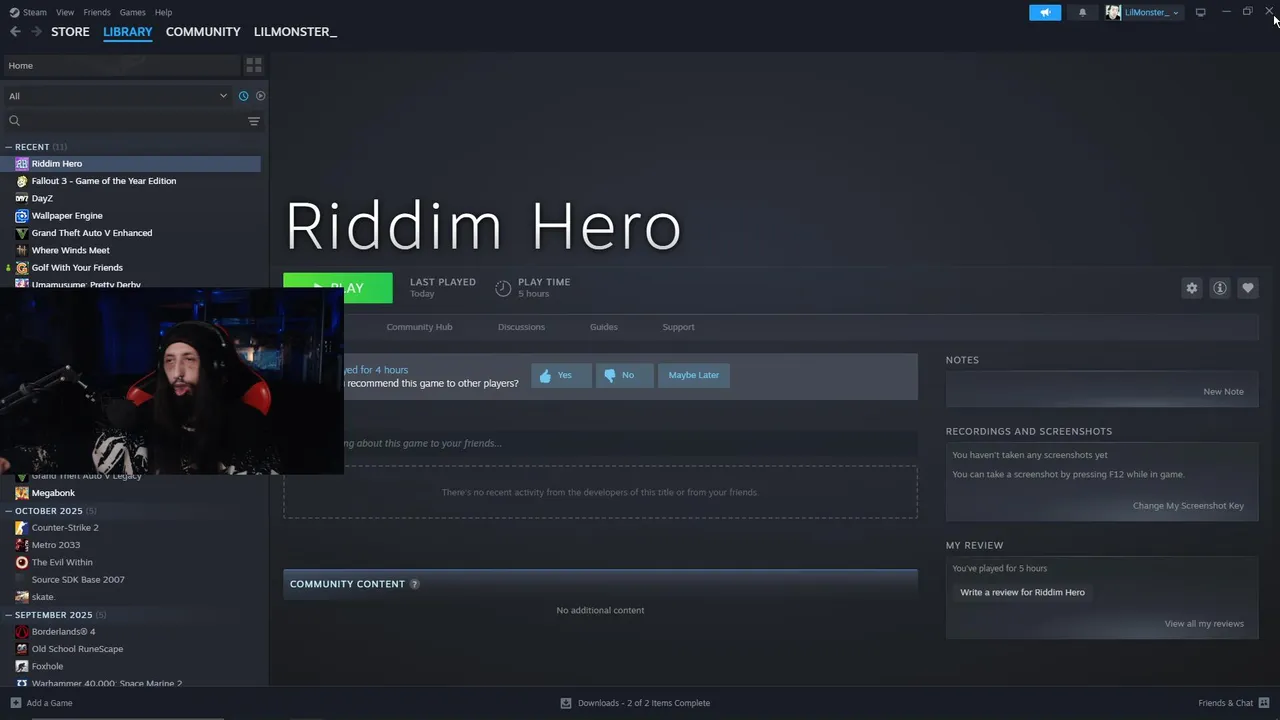Open View all my reviews link

(1204, 624)
